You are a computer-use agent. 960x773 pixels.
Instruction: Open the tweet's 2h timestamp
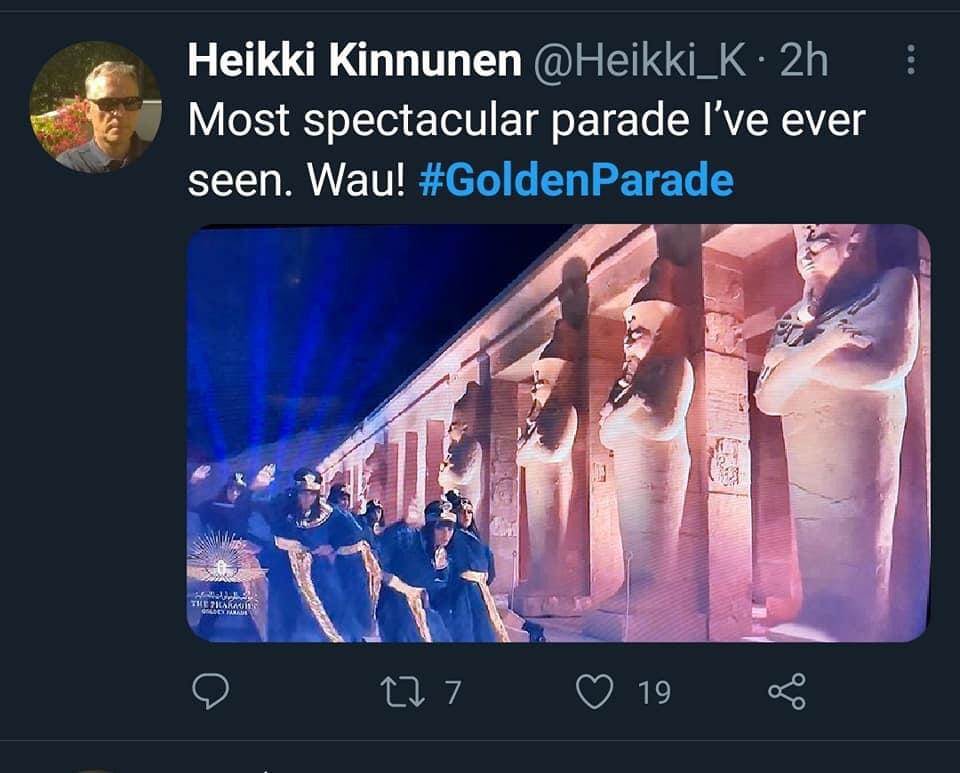pos(804,61)
